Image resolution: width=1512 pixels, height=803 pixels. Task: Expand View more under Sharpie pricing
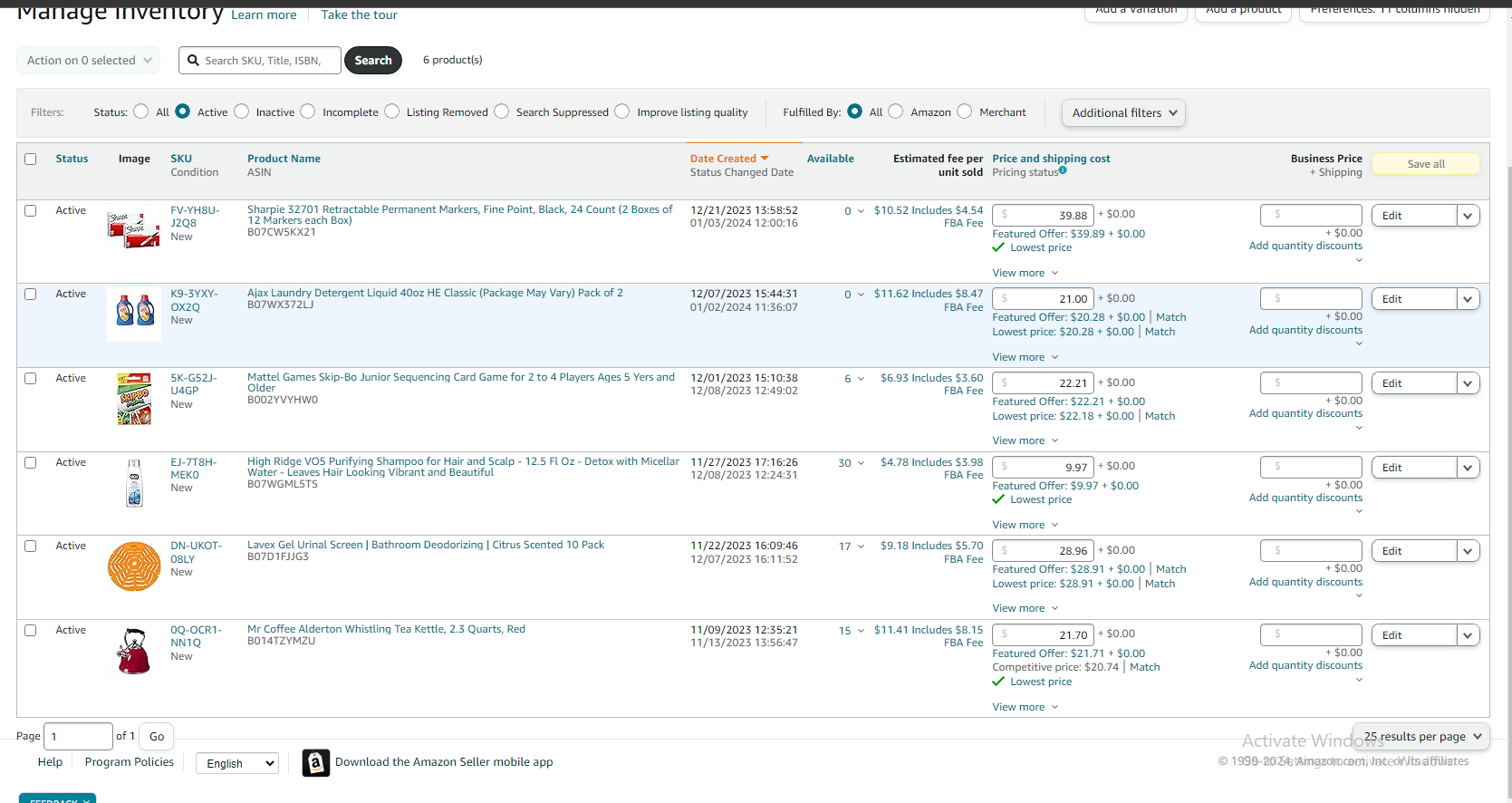click(x=1025, y=273)
